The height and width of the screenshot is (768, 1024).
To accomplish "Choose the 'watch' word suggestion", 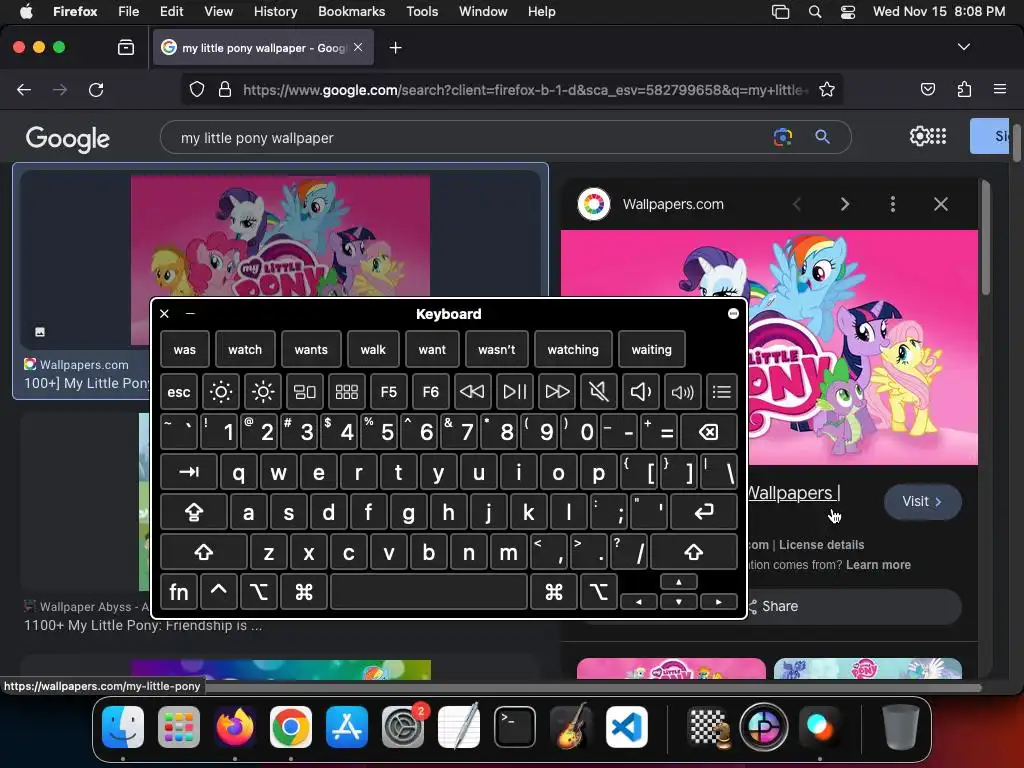I will click(x=245, y=349).
